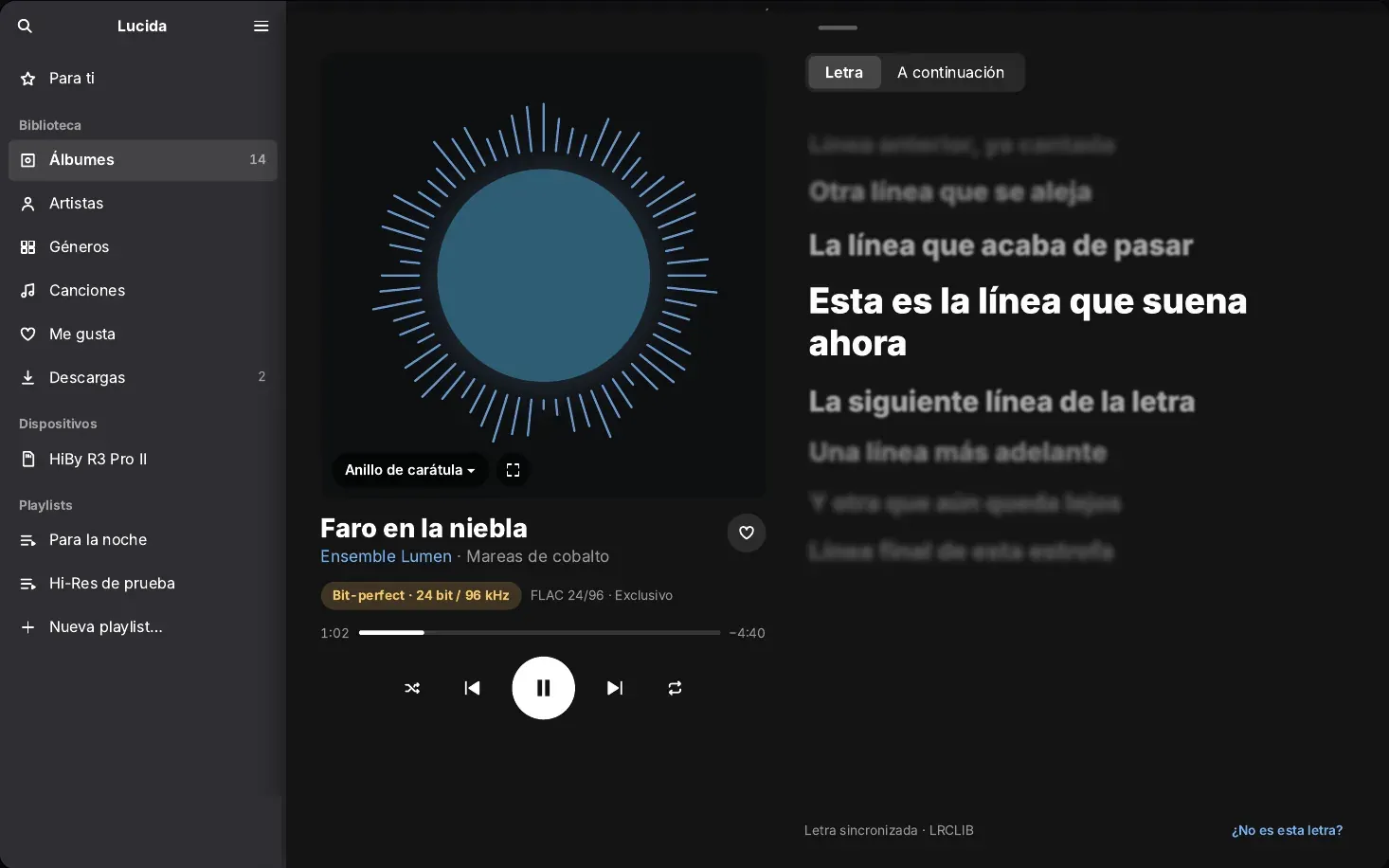The width and height of the screenshot is (1389, 868).
Task: Select the lyric 'Otra línea que se aleja'
Action: (949, 192)
